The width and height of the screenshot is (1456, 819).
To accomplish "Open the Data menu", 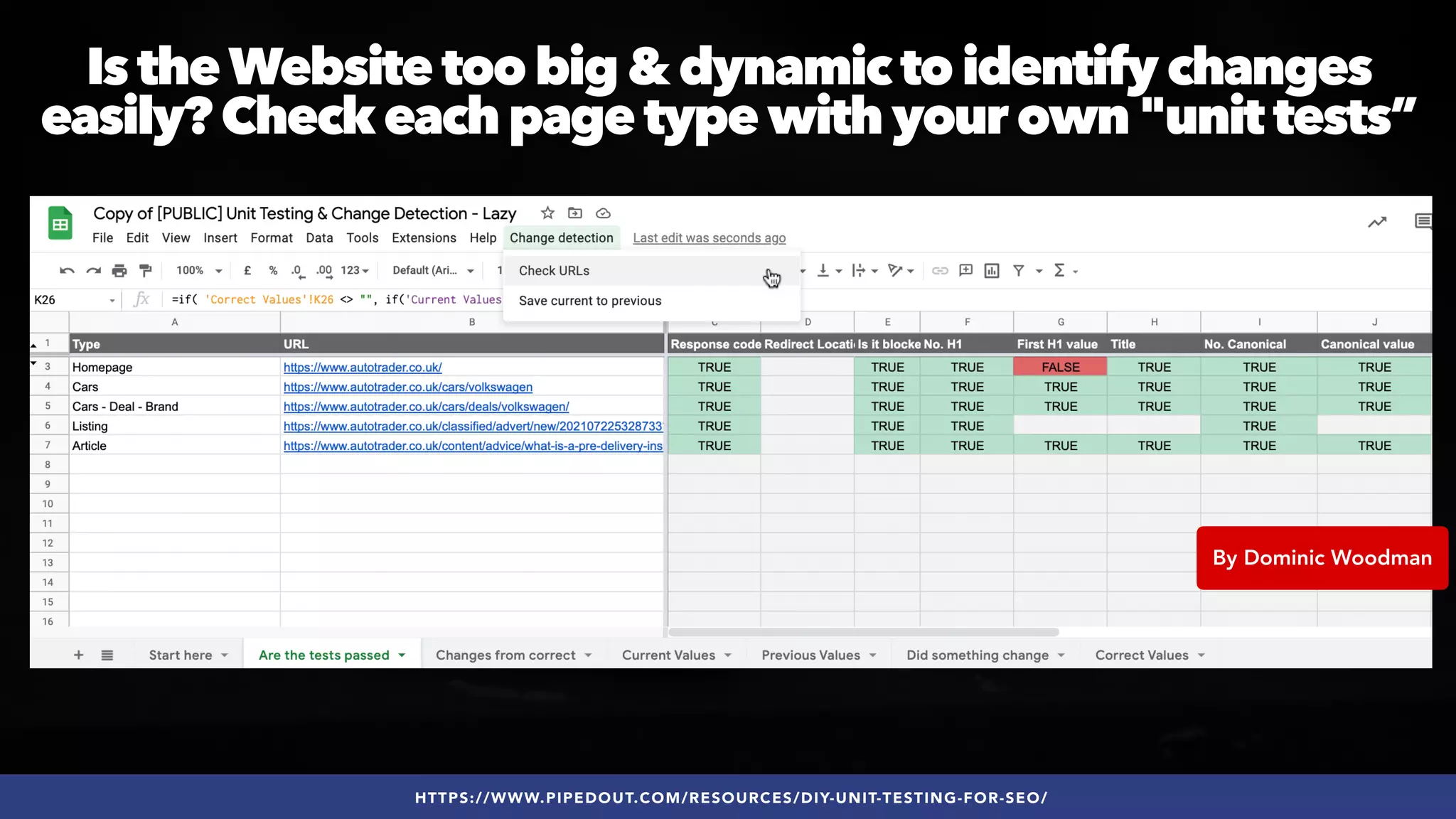I will click(319, 238).
